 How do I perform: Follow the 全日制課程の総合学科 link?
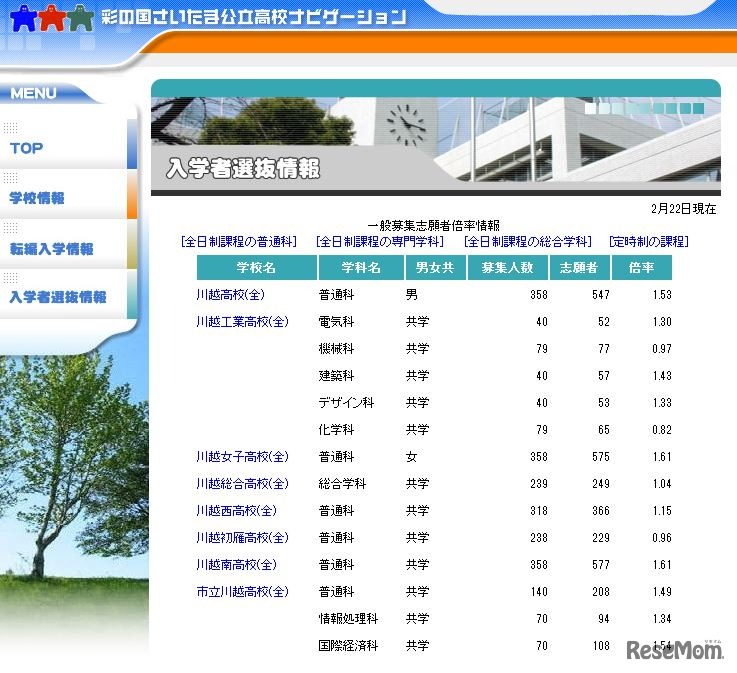coord(527,242)
